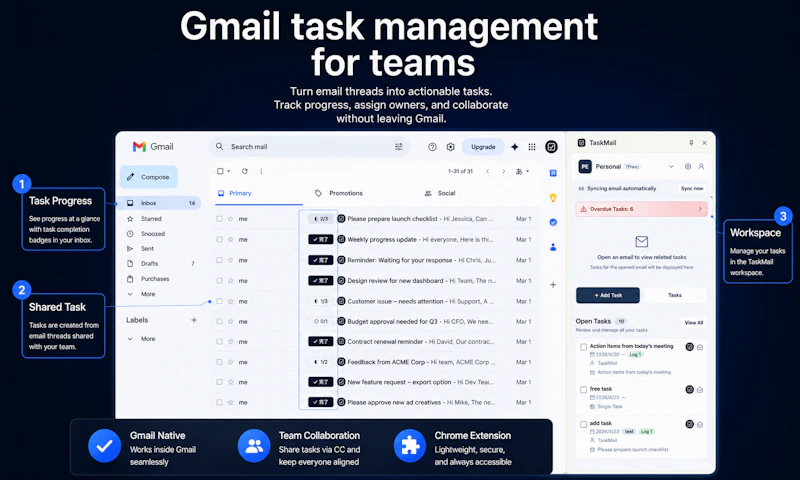Image resolution: width=800 pixels, height=480 pixels.
Task: Click TaskMail icon in Gmail header
Action: coord(551,147)
